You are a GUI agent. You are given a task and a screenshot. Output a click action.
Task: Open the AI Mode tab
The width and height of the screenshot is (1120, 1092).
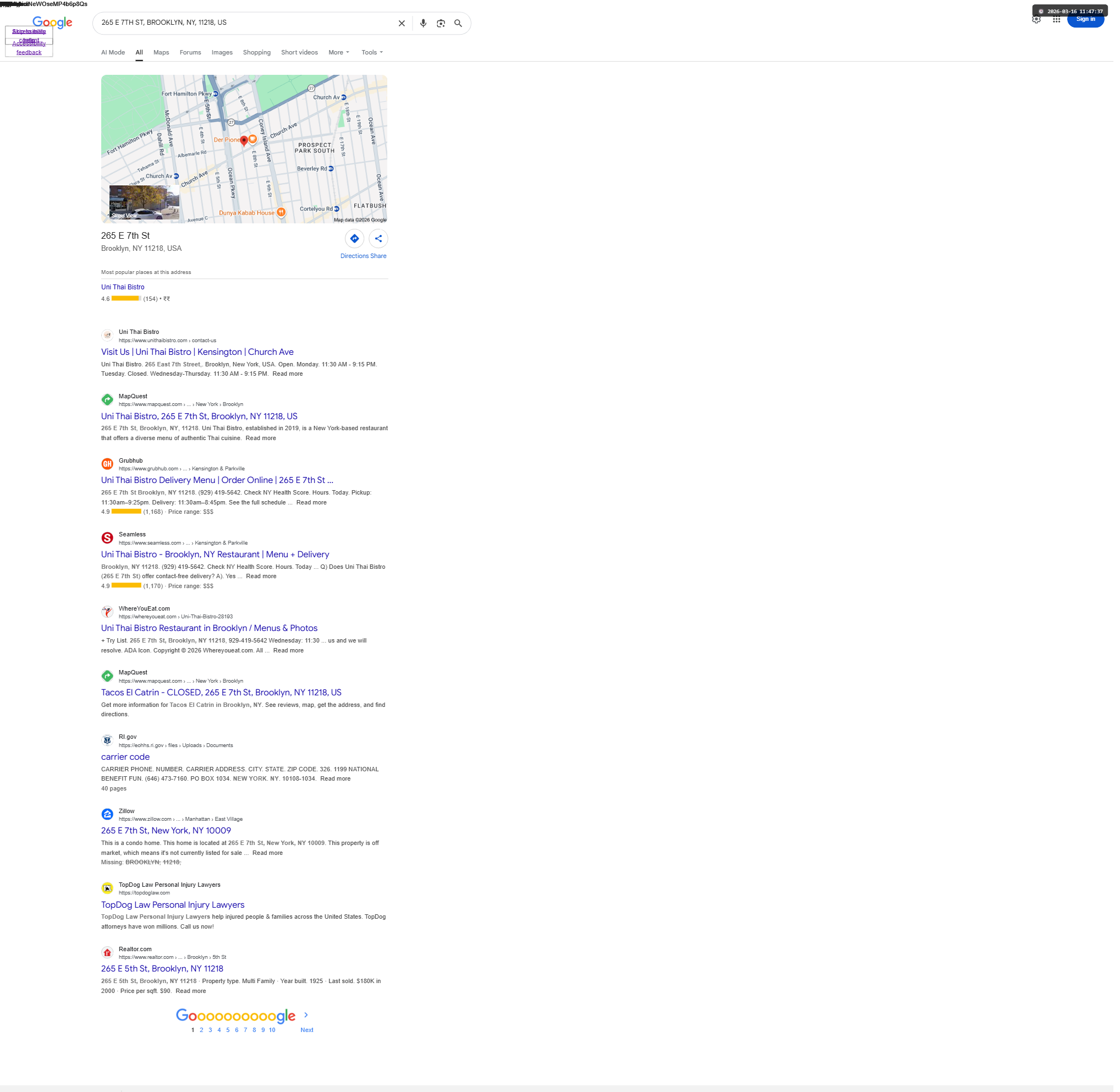click(x=113, y=53)
